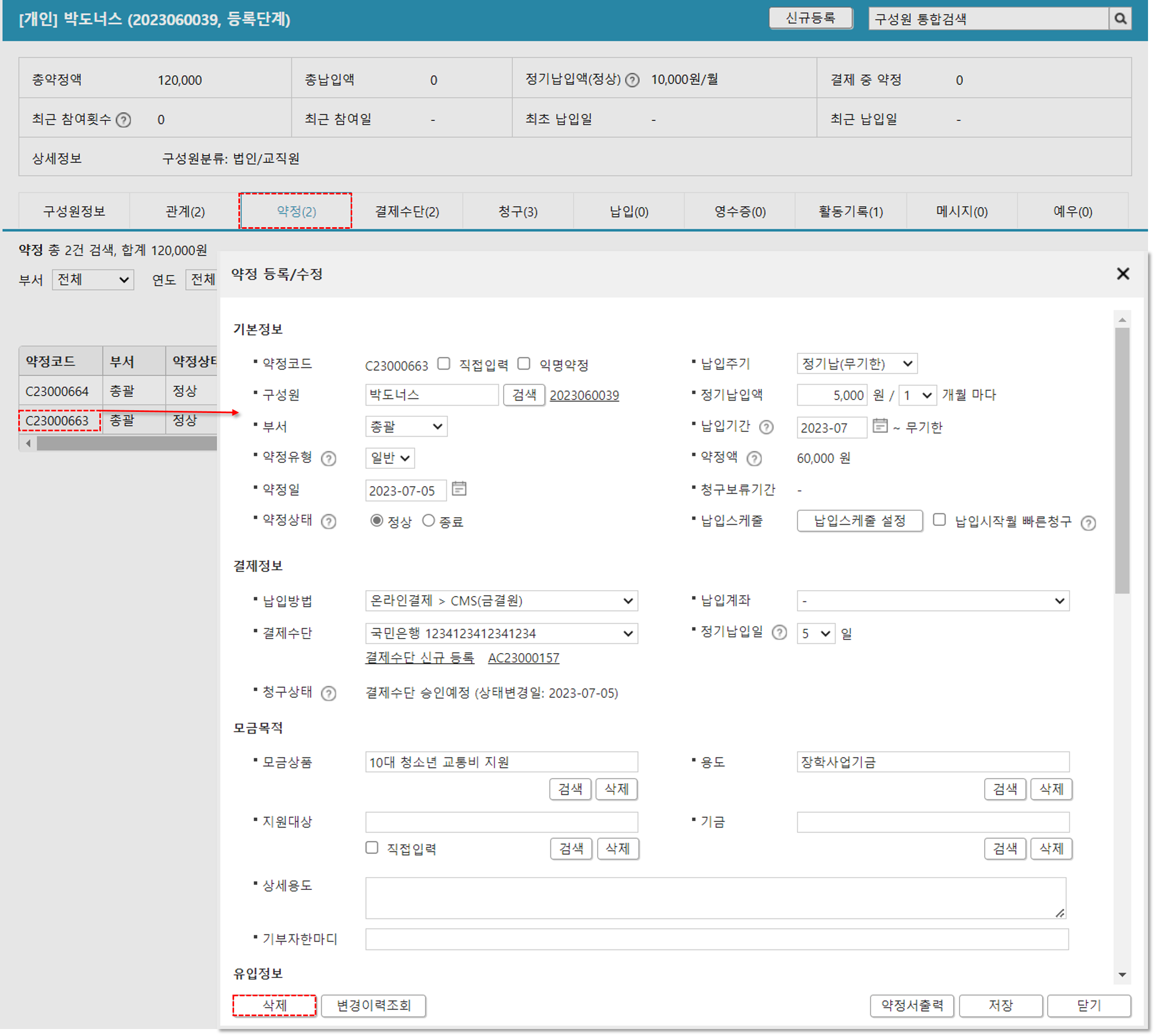Open the 약정유형 dropdown showing 일반
Image resolution: width=1155 pixels, height=1036 pixels.
click(x=390, y=458)
